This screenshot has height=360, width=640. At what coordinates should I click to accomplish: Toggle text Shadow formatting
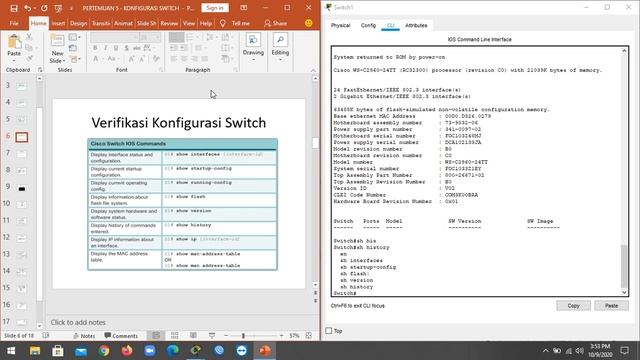coord(127,48)
